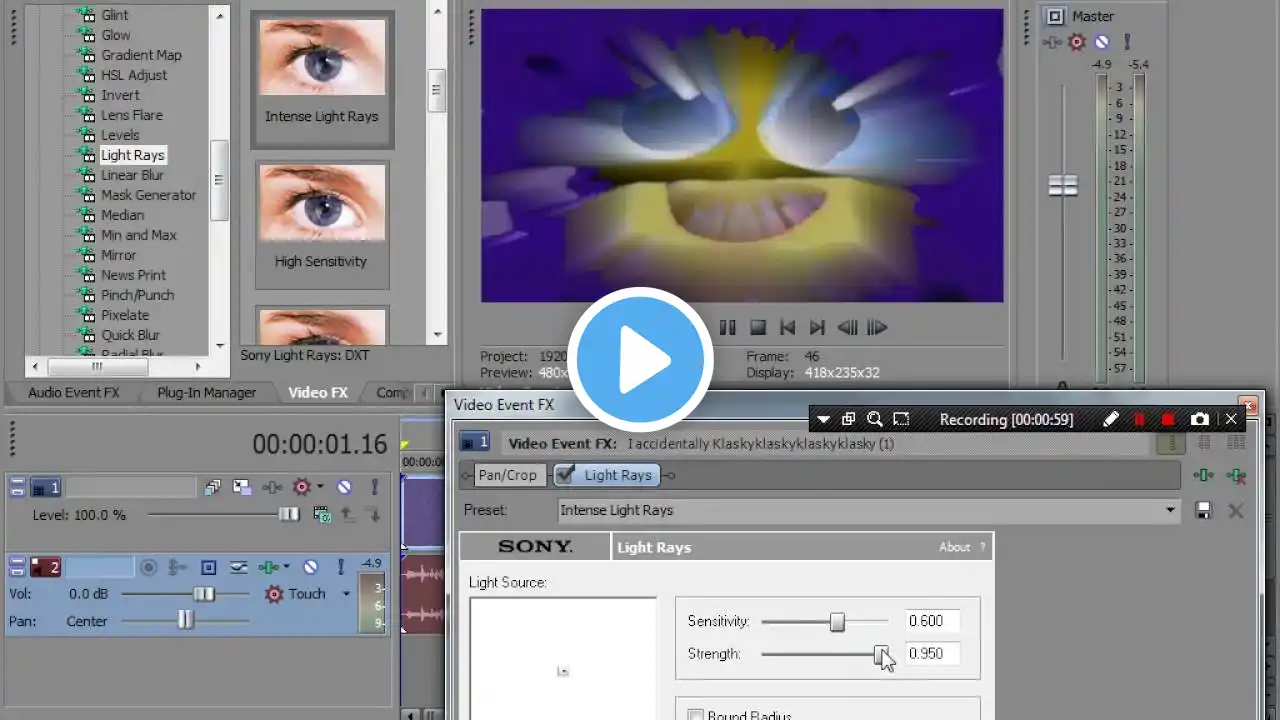This screenshot has height=720, width=1280.
Task: Select Light Rays in the effects tree
Action: point(133,155)
